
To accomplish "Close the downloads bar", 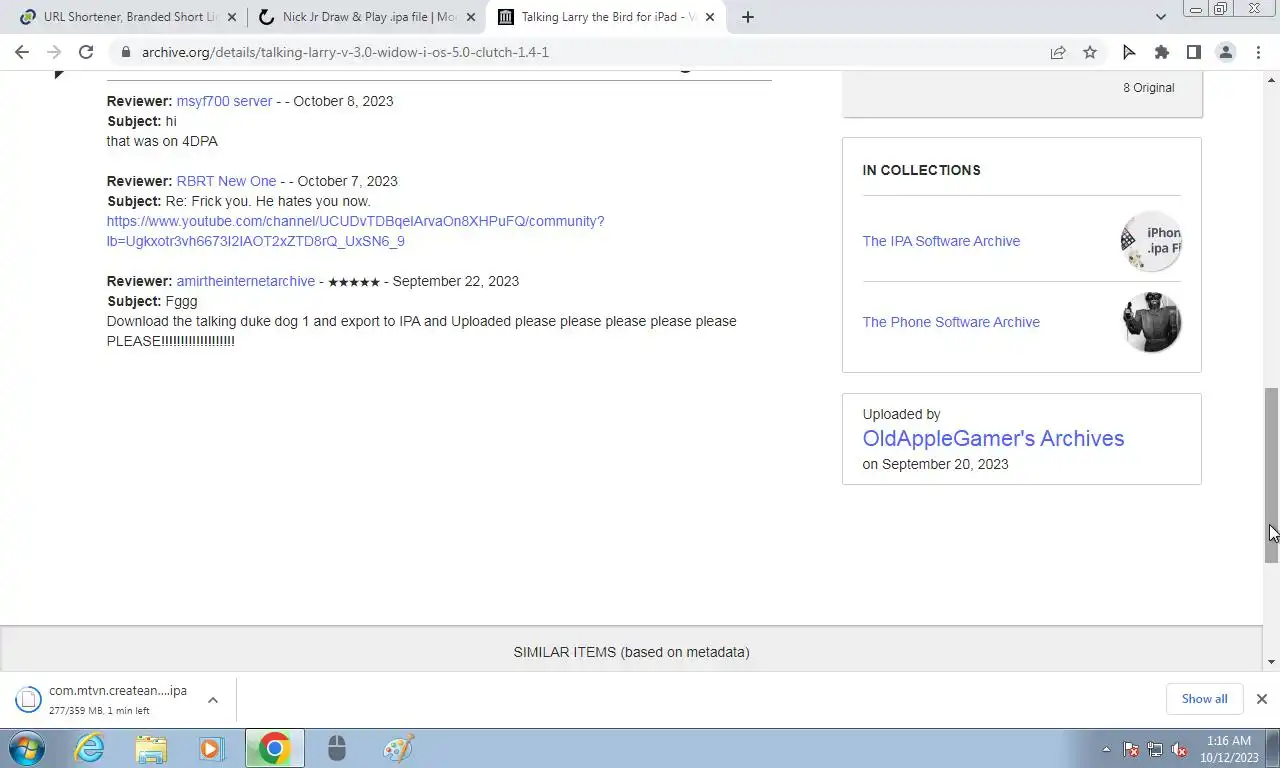I will click(1261, 699).
